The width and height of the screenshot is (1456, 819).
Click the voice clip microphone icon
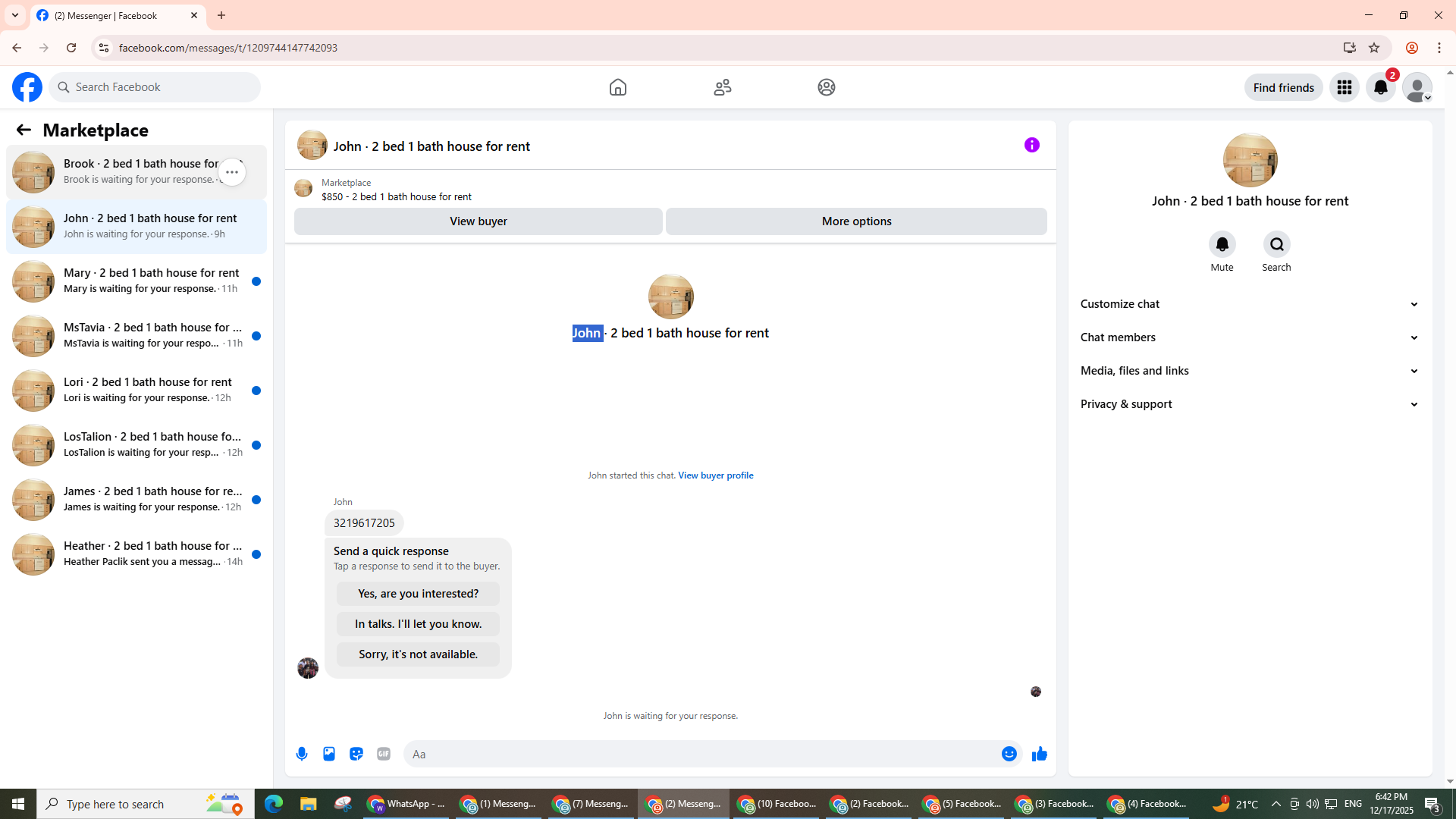pos(302,754)
